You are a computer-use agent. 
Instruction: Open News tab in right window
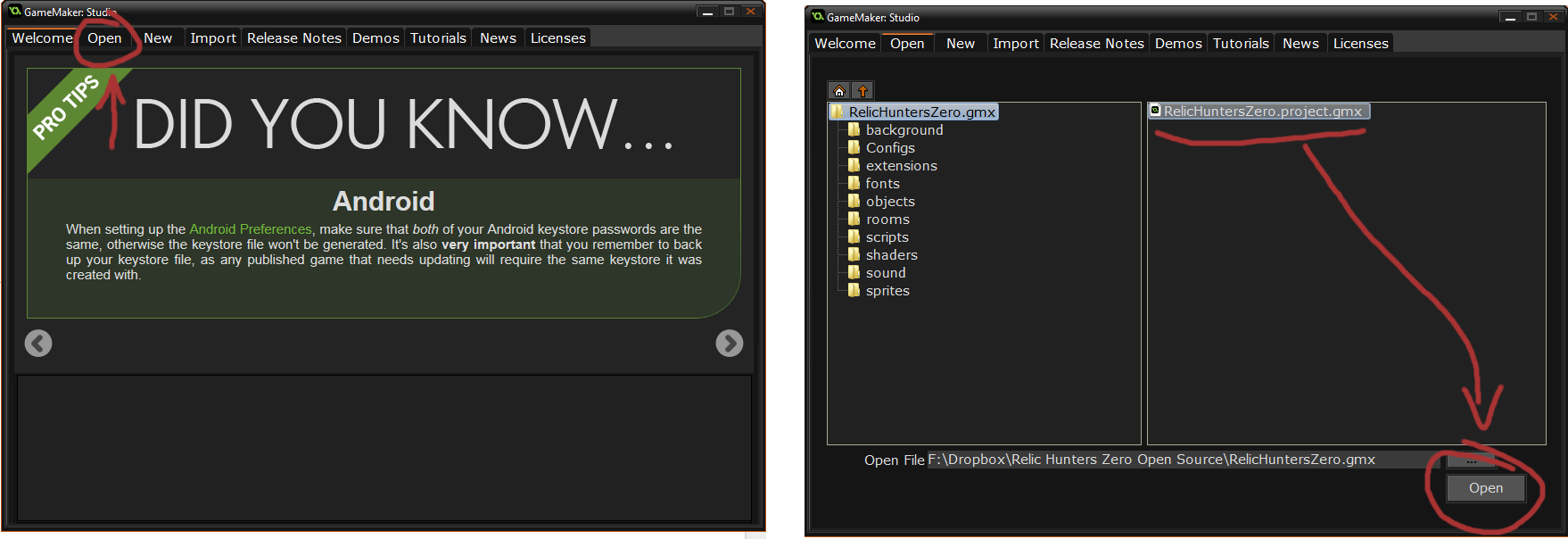1300,43
